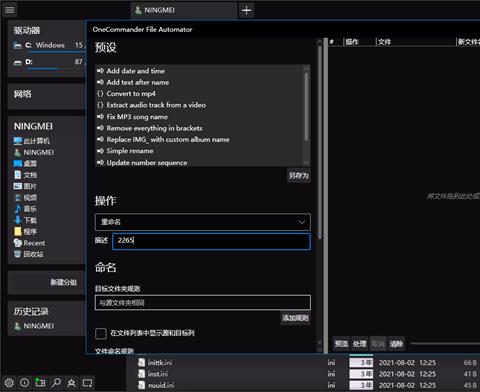Click the 图片 pictures icon
Screen dimensions: 480x392
18,186
